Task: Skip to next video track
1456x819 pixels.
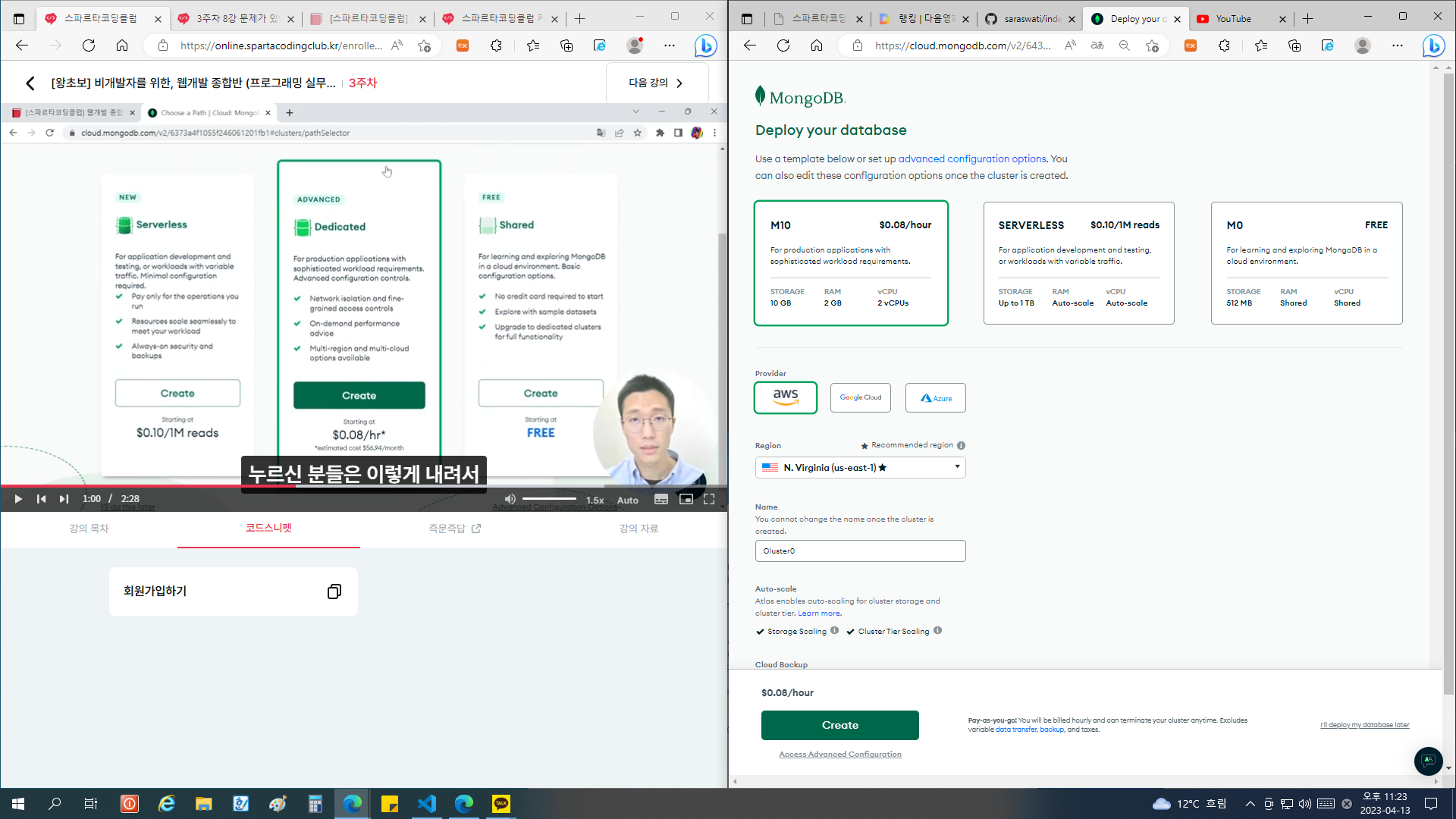Action: coord(64,499)
